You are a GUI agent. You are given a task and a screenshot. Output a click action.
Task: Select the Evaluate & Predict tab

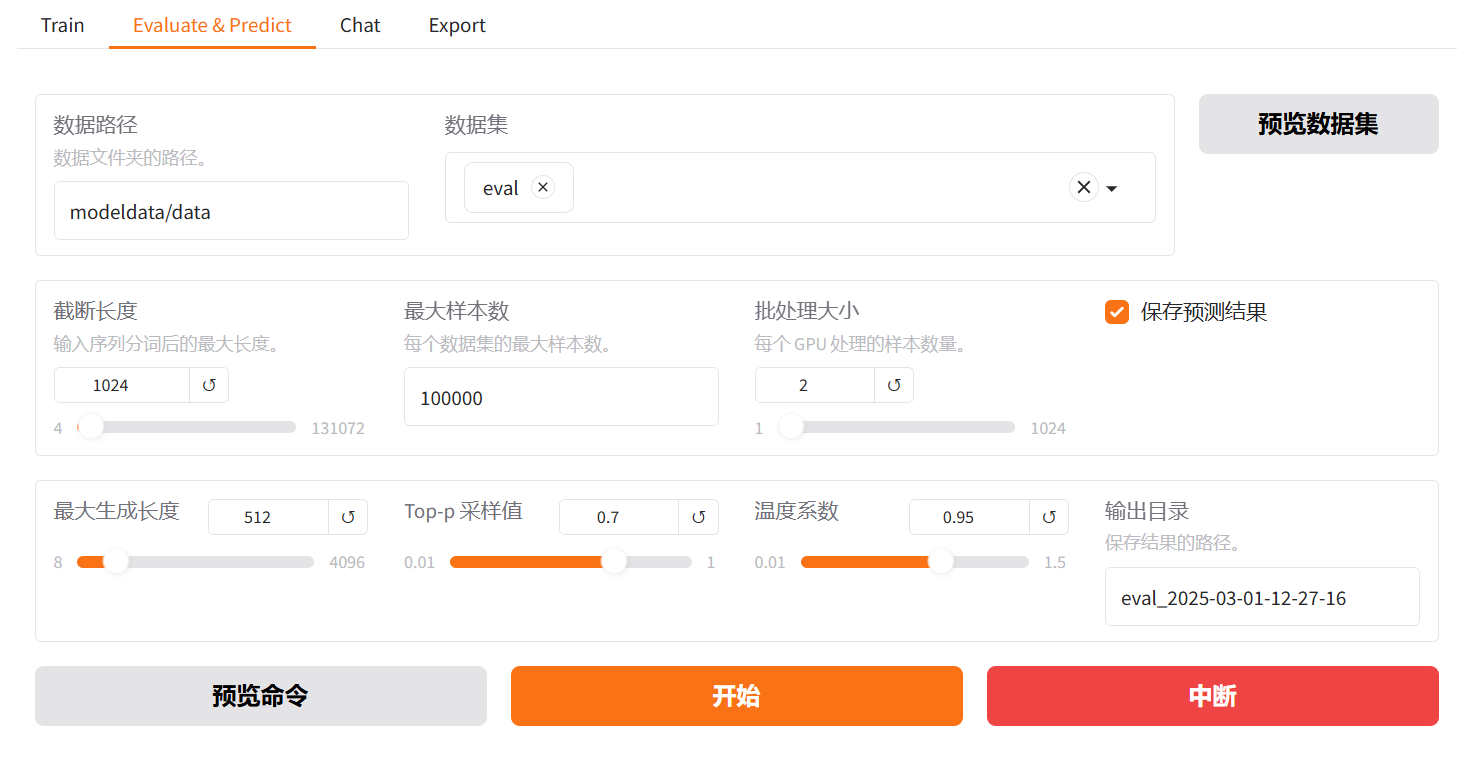pyautogui.click(x=212, y=25)
